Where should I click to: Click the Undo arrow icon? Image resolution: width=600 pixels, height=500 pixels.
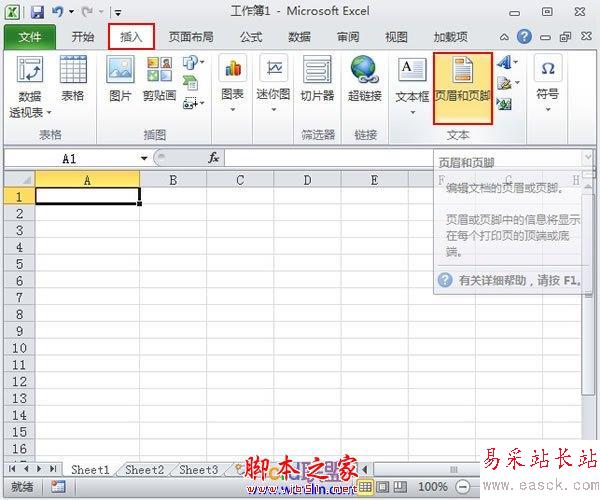pyautogui.click(x=57, y=11)
